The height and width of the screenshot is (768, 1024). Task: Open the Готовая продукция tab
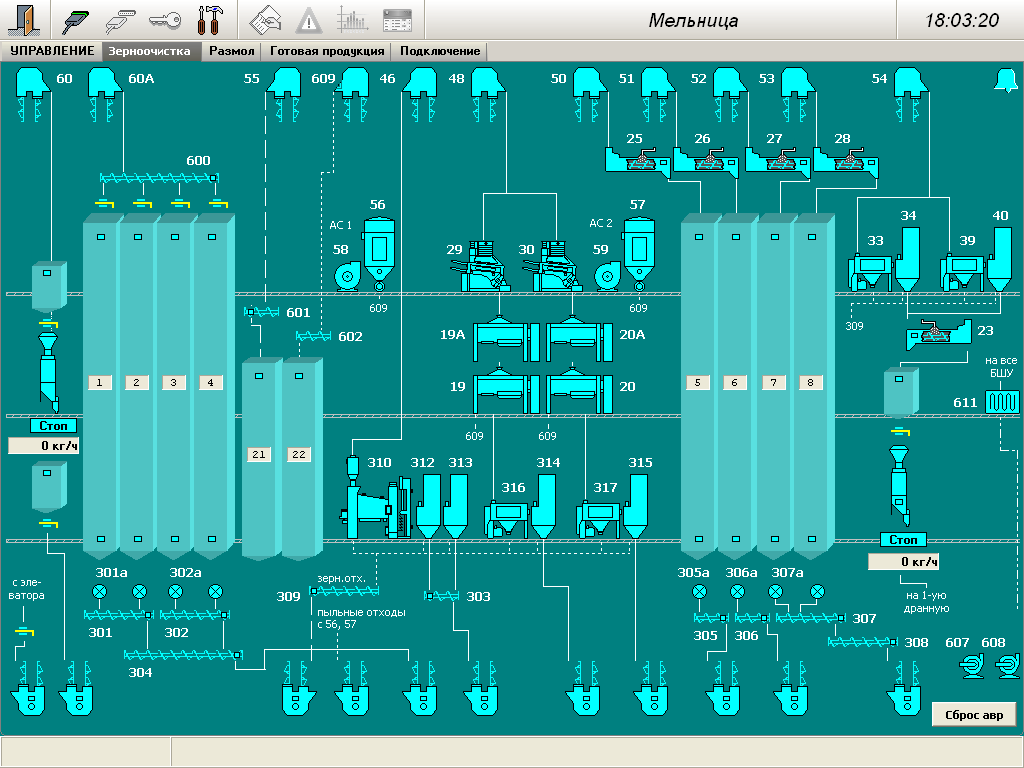(326, 51)
